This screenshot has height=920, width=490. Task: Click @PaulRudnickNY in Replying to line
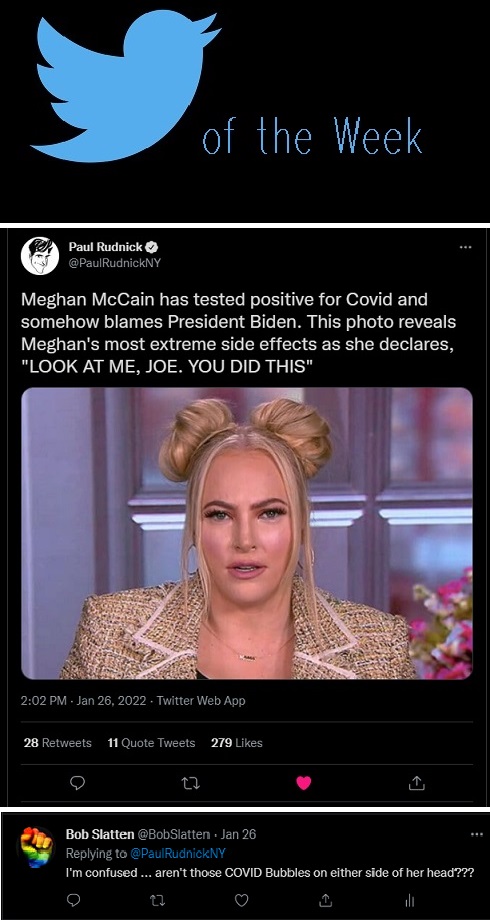178,853
